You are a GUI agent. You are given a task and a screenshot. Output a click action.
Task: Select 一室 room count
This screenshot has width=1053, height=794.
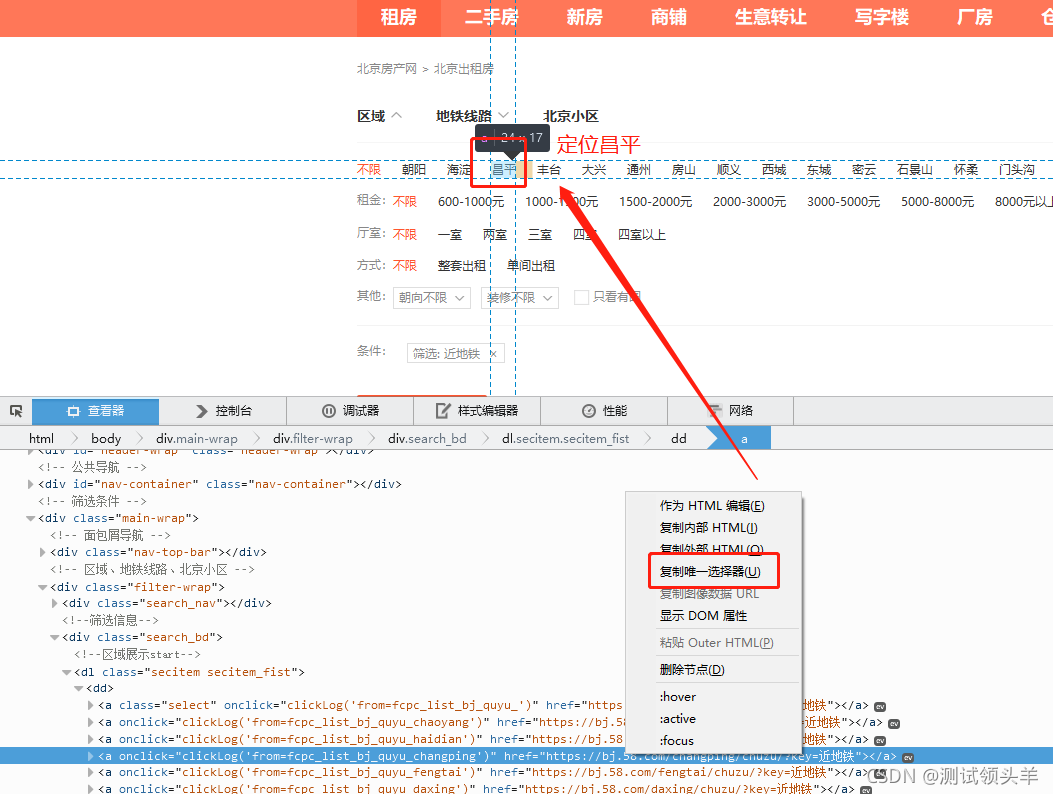450,234
